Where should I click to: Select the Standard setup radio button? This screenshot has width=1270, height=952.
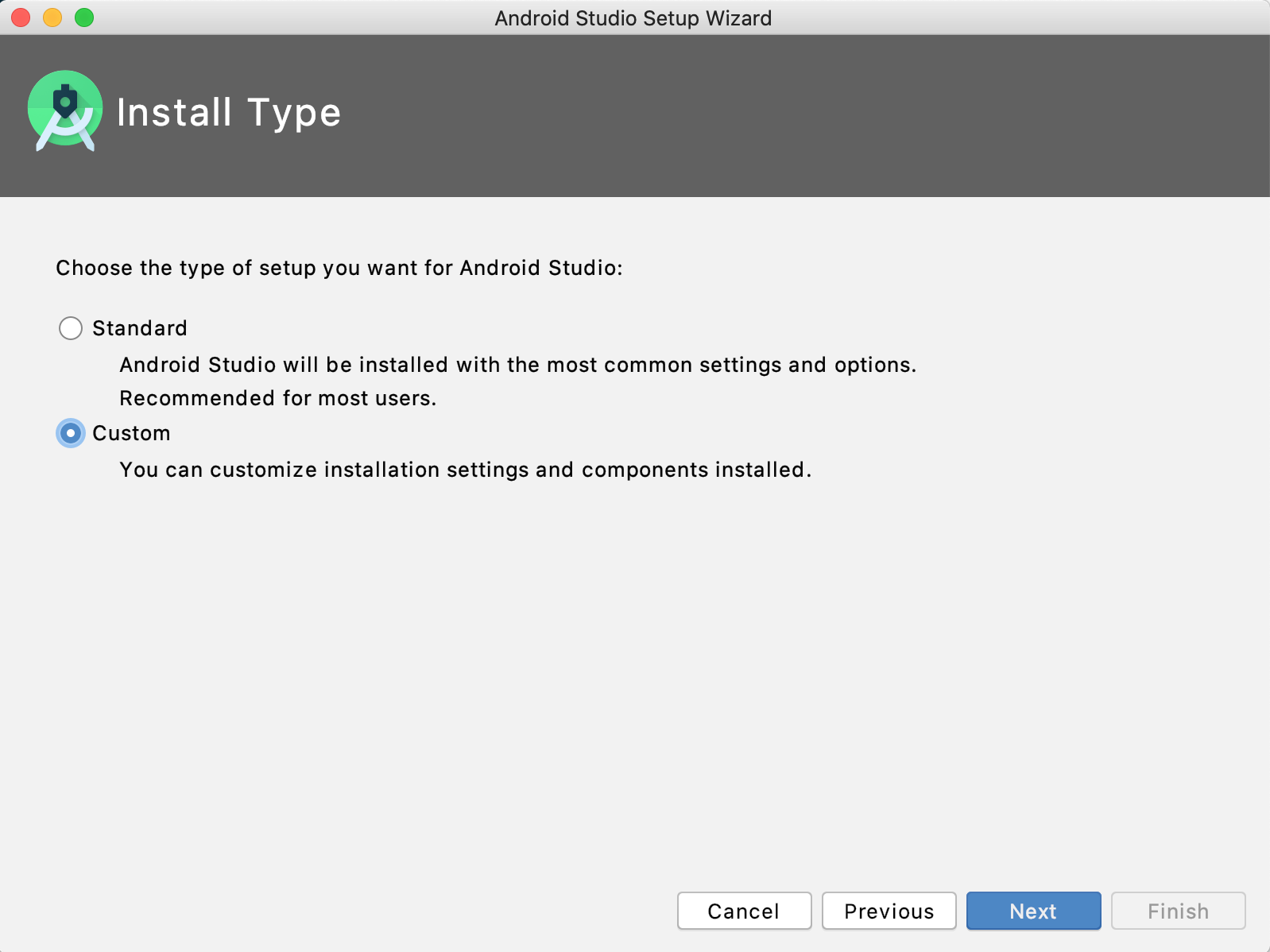pyautogui.click(x=71, y=328)
